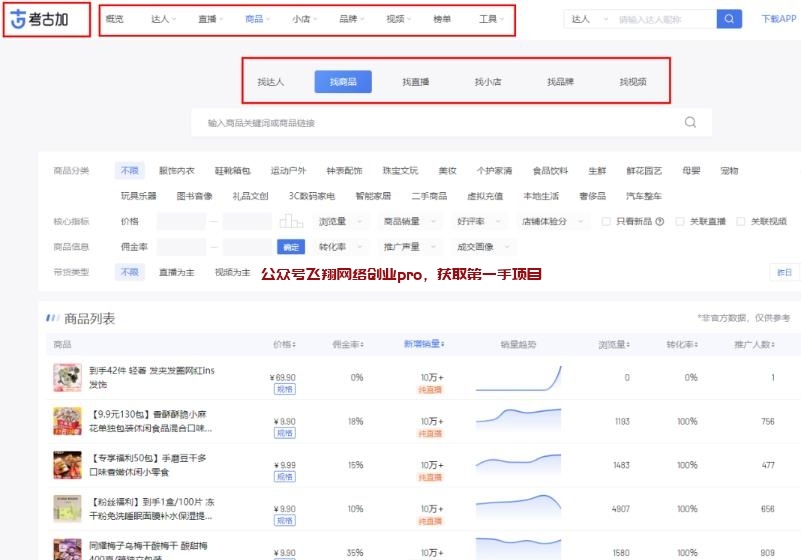Open the 香酥酥脆小麻花 product thumbnail
Screen dimensions: 801x560
(67, 421)
